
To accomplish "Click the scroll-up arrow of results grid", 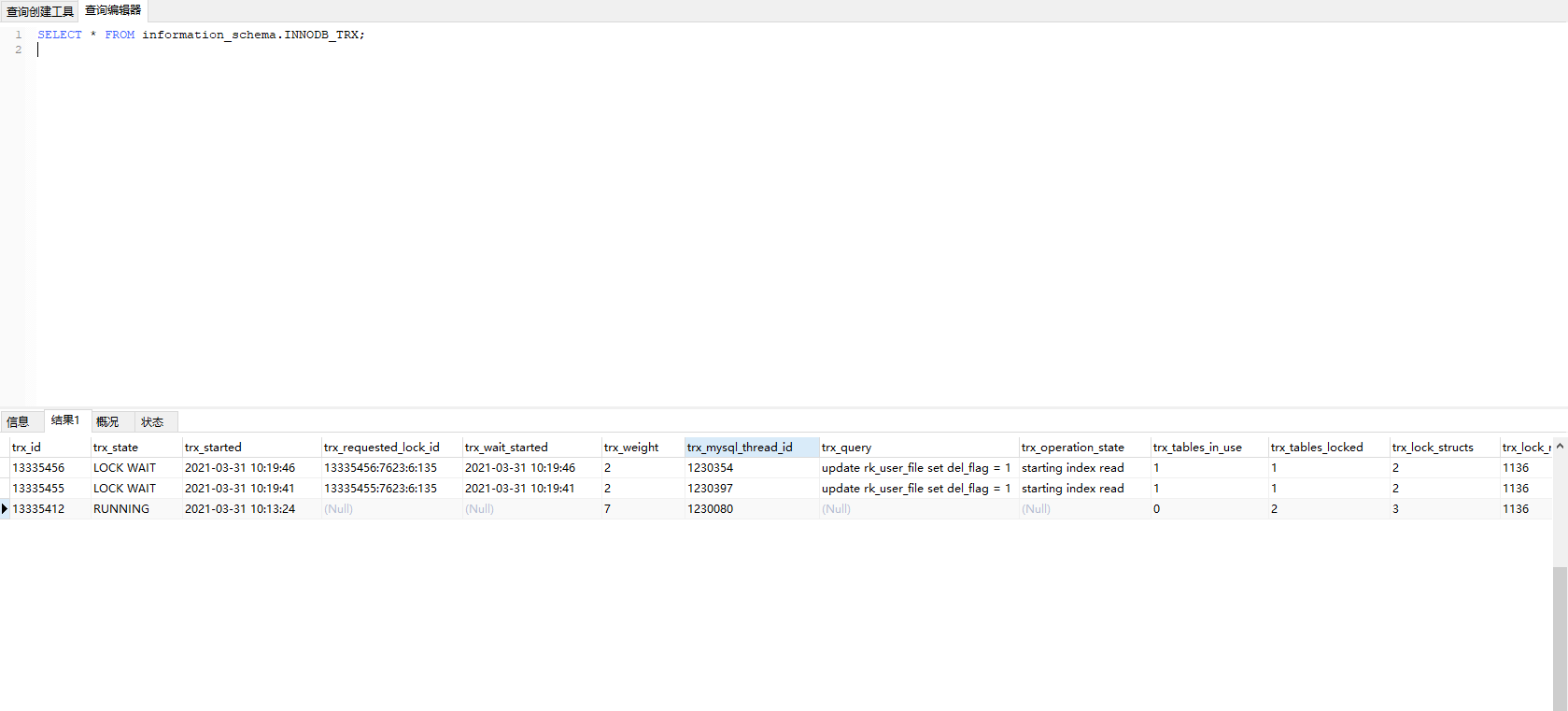I will 1560,447.
